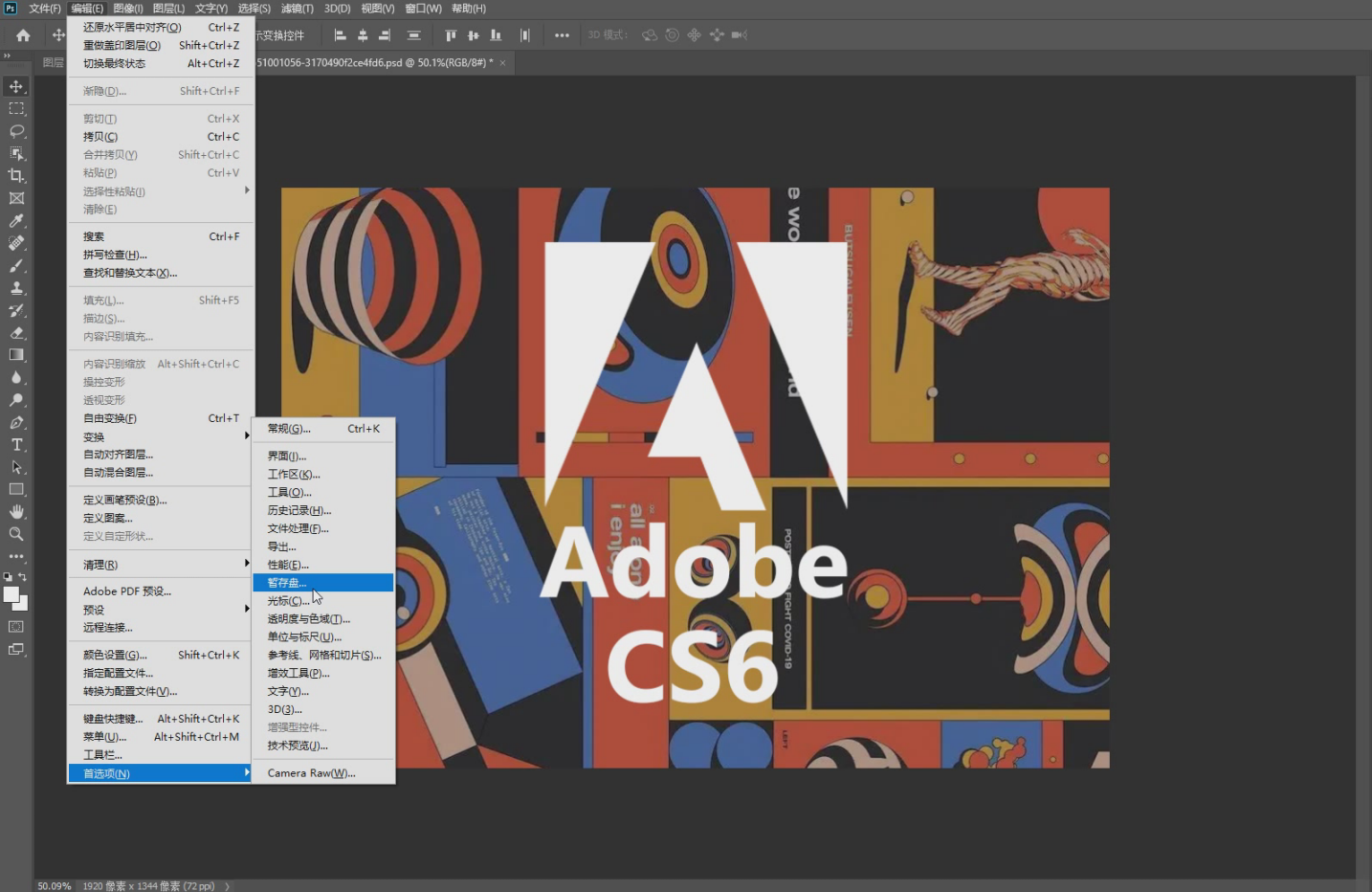Choose 光标(C)... preferences entry
This screenshot has width=1372, height=892.
323,601
